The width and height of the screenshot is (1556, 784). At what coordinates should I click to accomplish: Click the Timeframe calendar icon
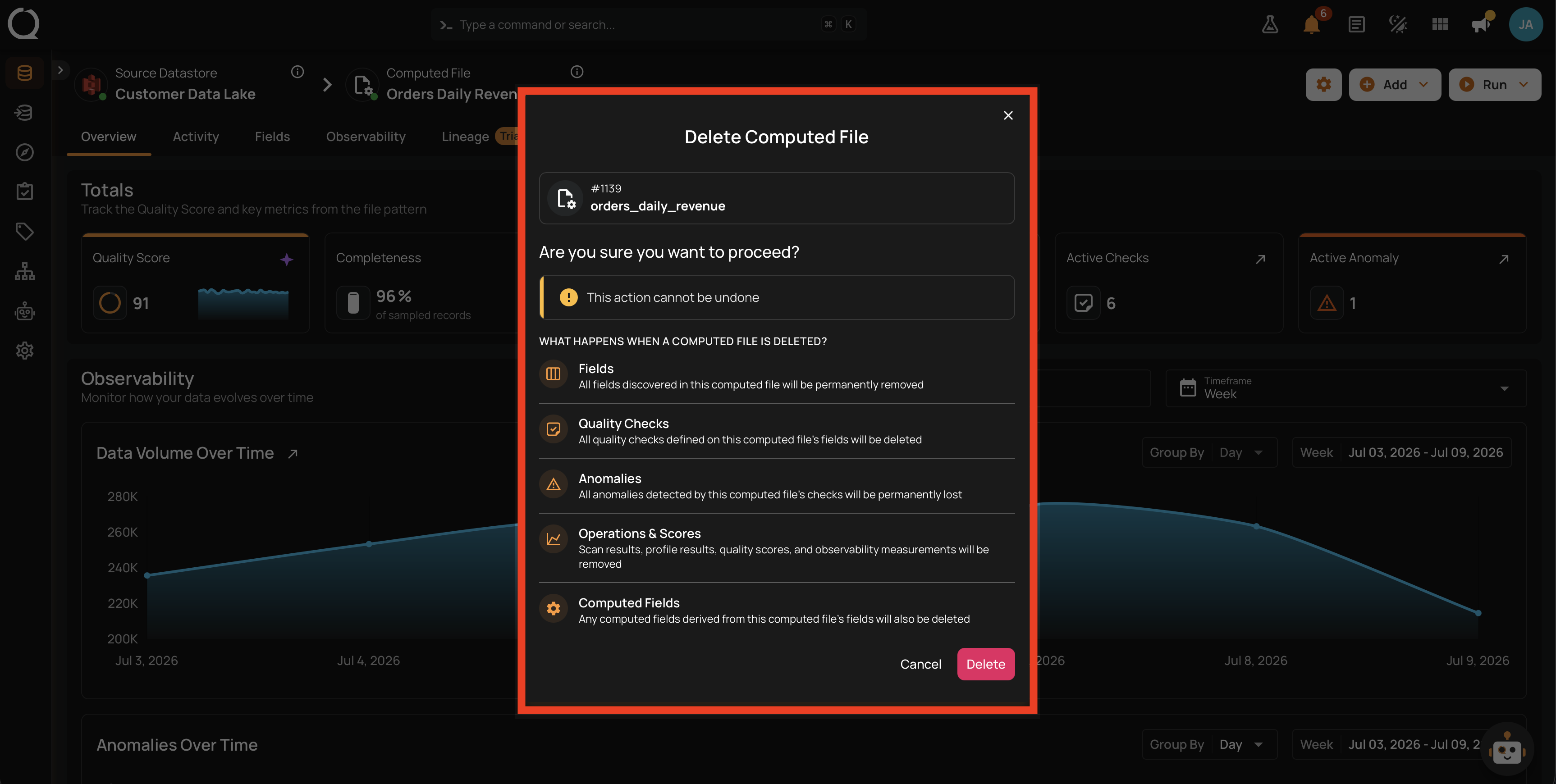click(1188, 388)
